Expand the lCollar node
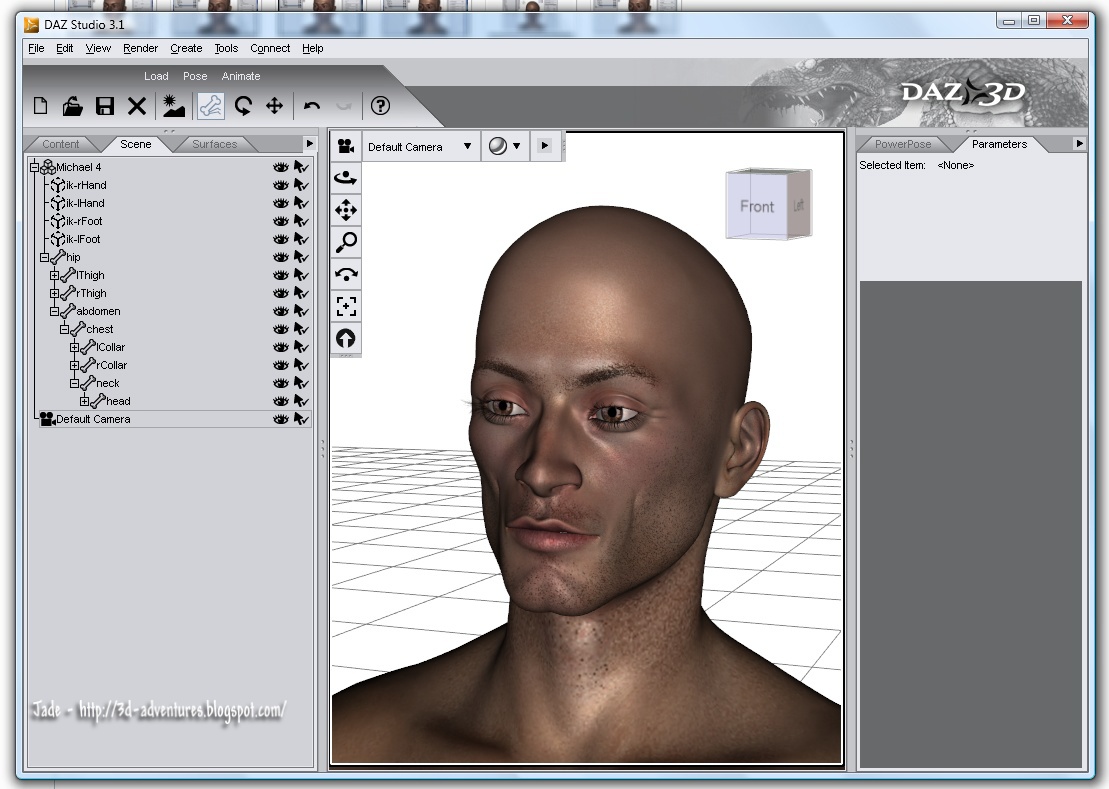The height and width of the screenshot is (789, 1109). 74,347
